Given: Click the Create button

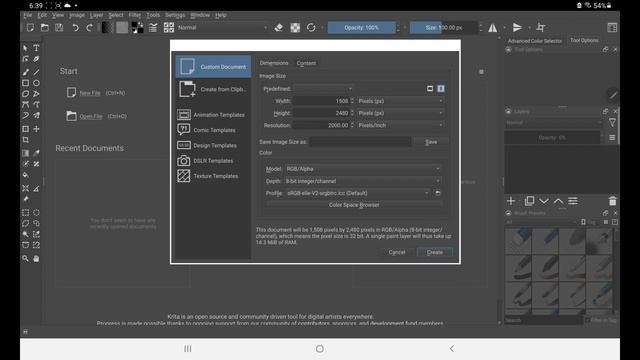Looking at the screenshot, I should pos(435,252).
